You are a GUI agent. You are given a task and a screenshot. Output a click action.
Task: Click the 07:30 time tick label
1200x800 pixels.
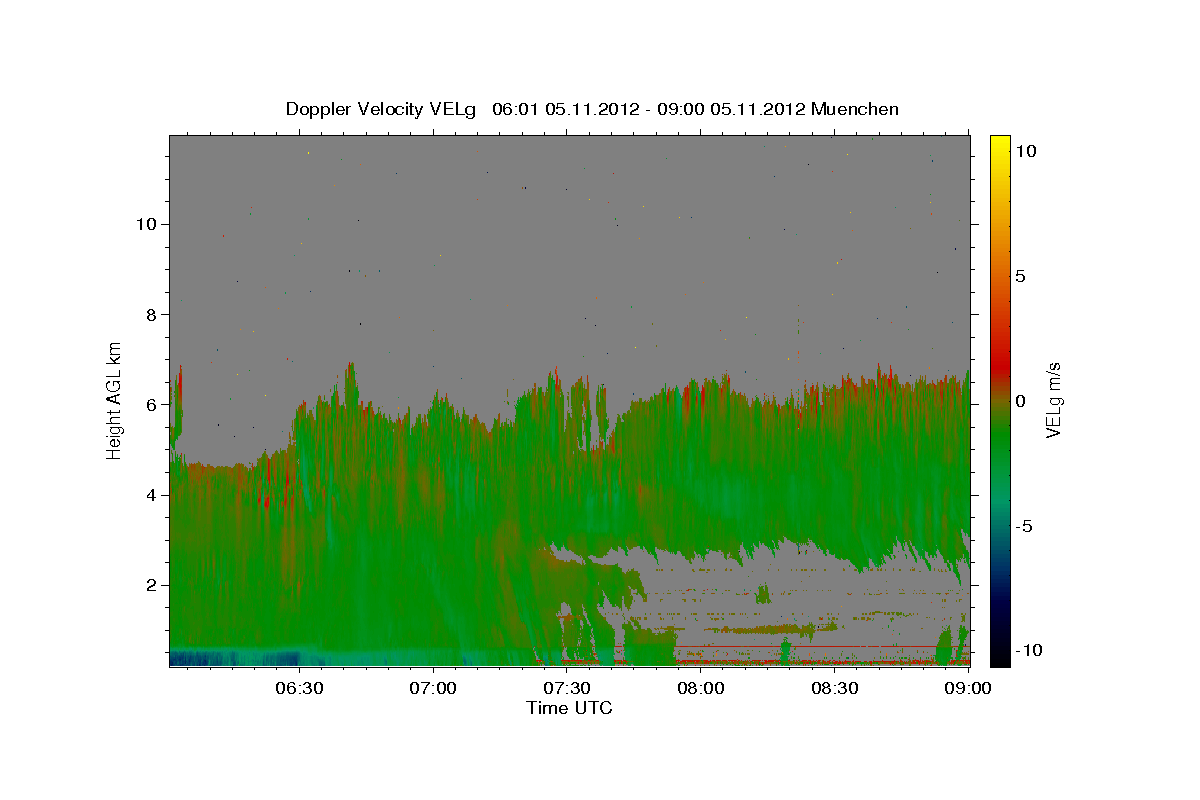[567, 688]
